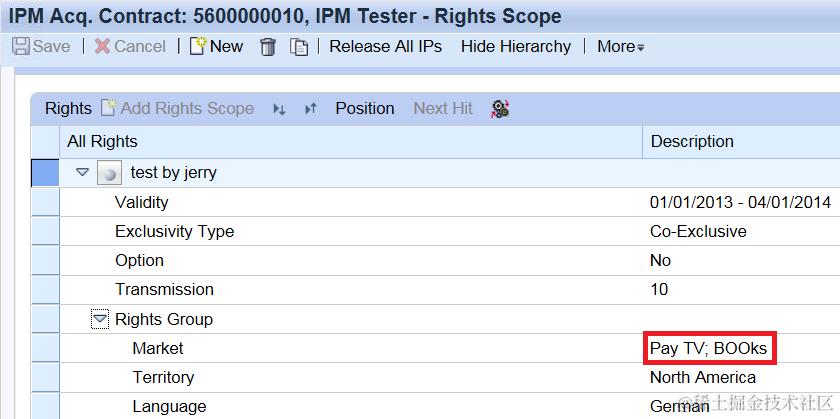Select the Rights Group label
The width and height of the screenshot is (840, 419).
[x=164, y=319]
